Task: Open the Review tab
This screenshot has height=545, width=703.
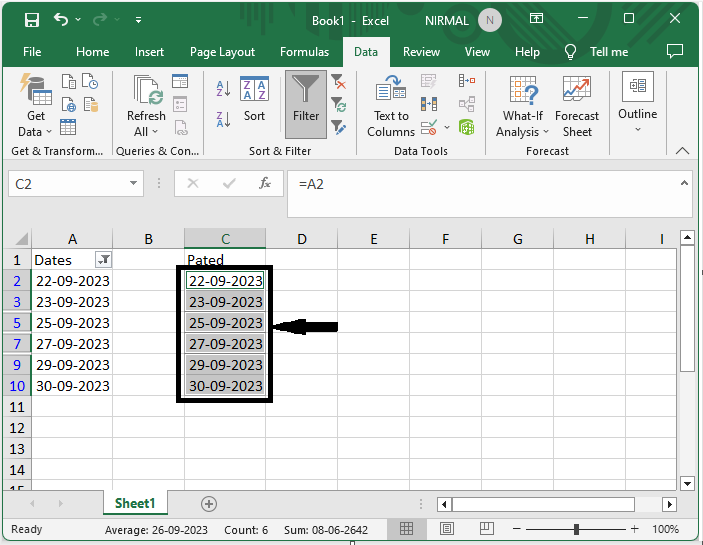Action: coord(421,52)
